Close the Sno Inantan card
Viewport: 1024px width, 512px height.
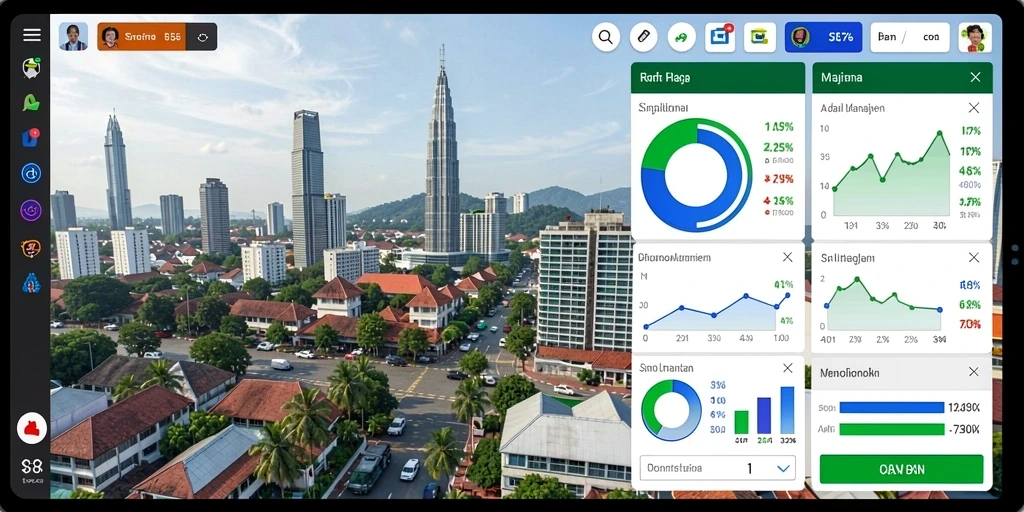tap(788, 368)
